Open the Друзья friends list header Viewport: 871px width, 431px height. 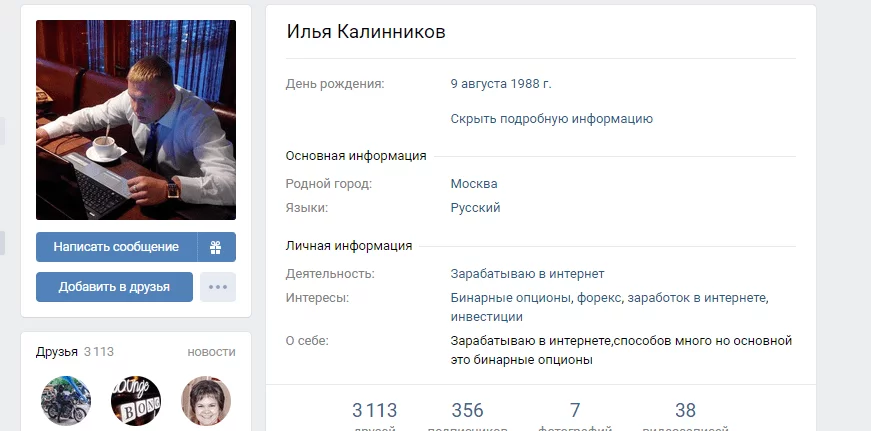tap(57, 352)
